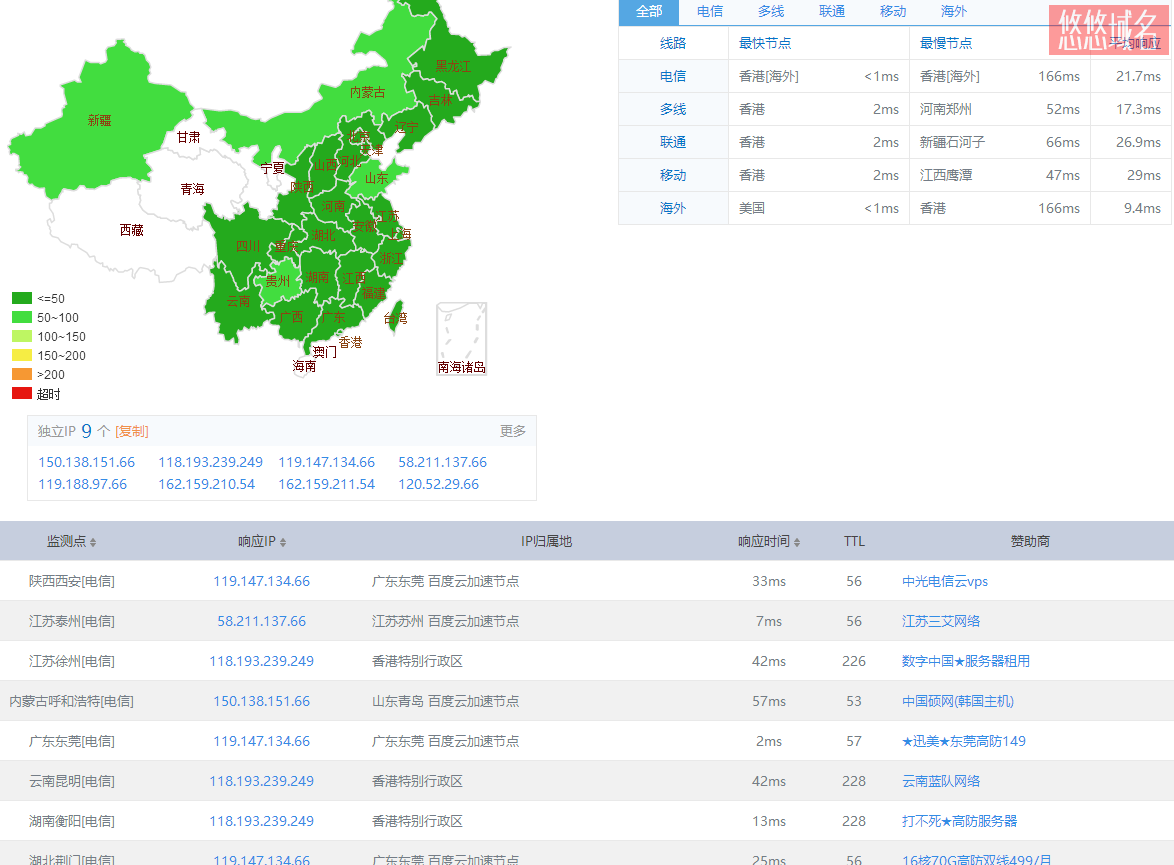Switch to the 电信 tab

pyautogui.click(x=710, y=11)
